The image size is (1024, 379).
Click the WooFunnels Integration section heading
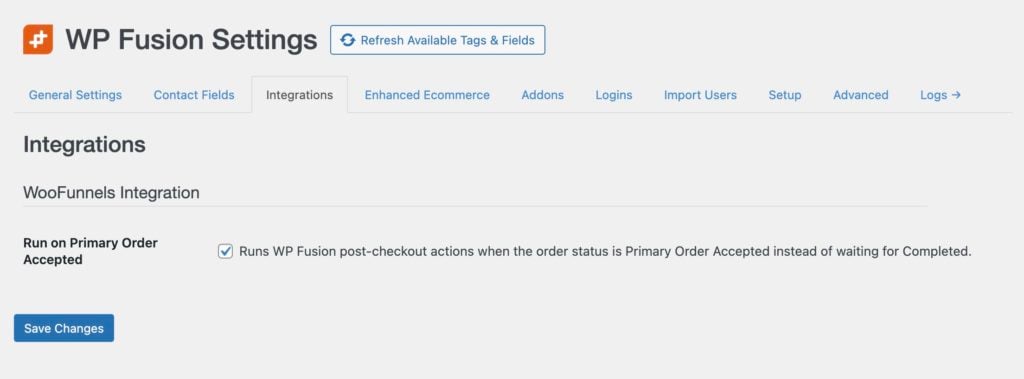click(111, 193)
